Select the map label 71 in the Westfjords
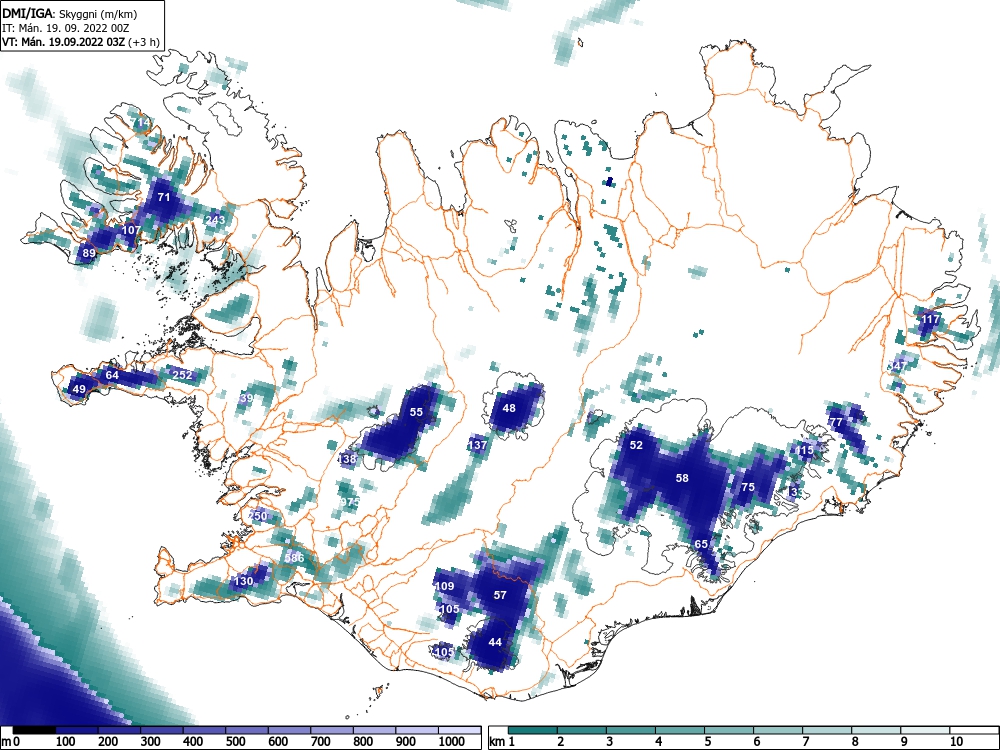 [164, 197]
